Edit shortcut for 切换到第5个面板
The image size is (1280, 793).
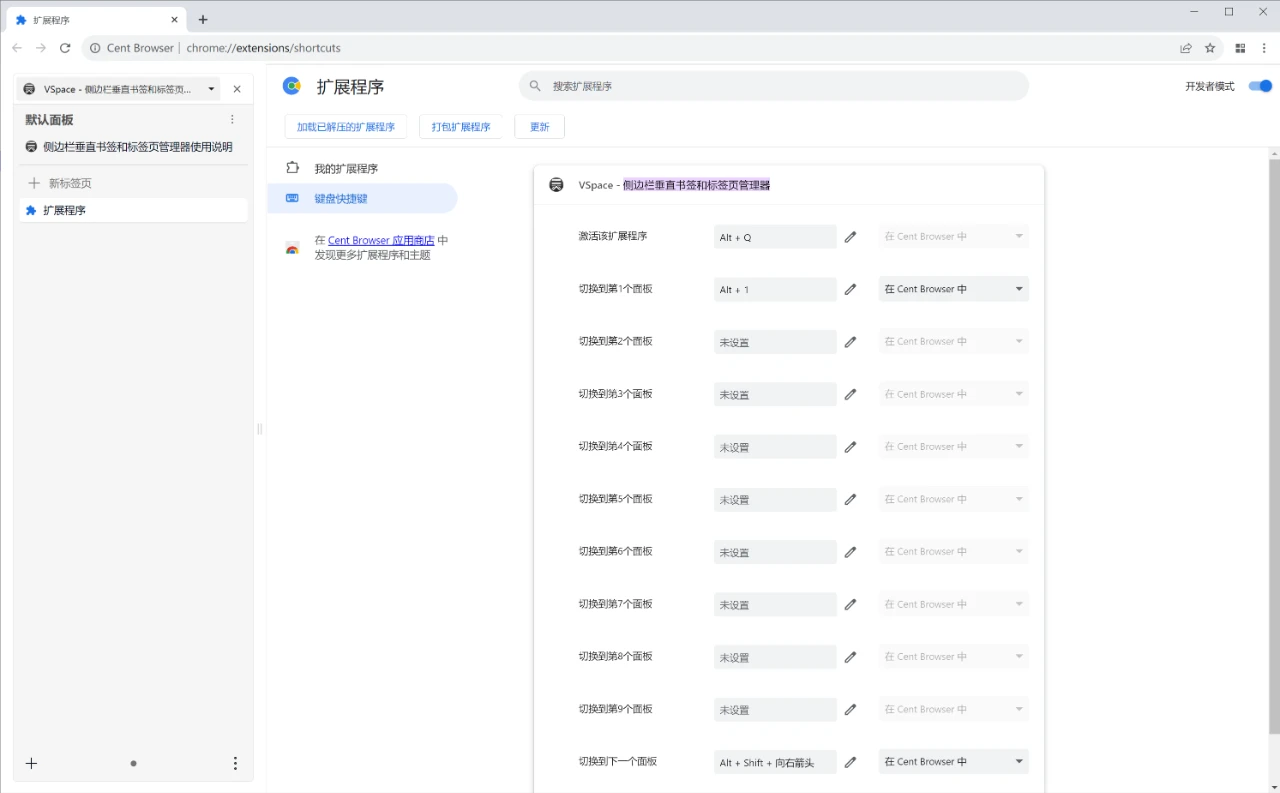850,499
